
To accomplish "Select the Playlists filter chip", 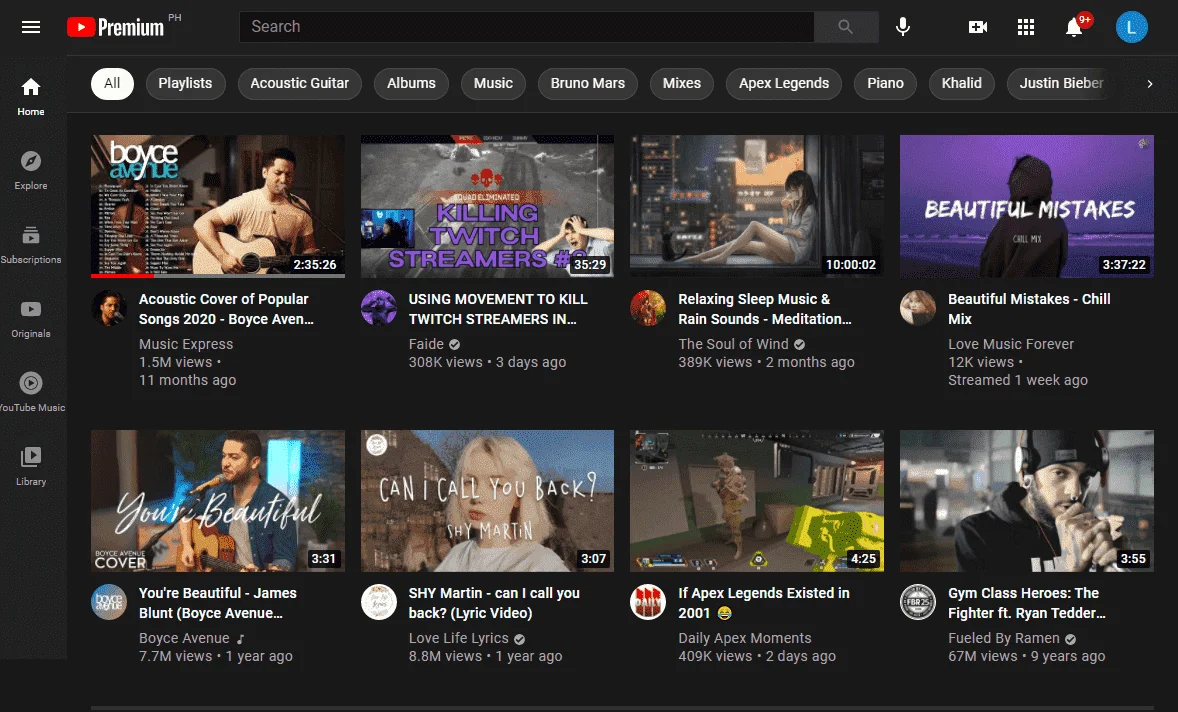I will 185,83.
